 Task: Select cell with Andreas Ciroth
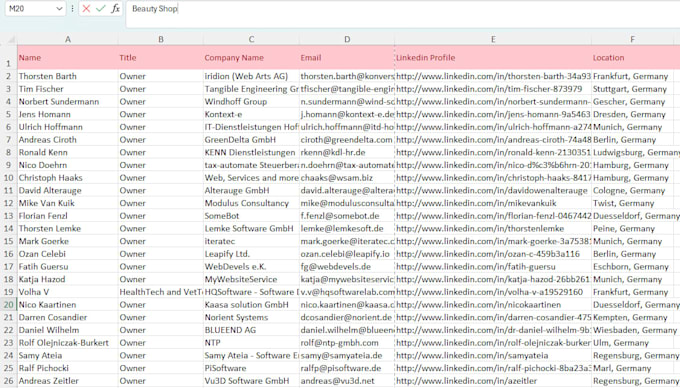point(68,140)
